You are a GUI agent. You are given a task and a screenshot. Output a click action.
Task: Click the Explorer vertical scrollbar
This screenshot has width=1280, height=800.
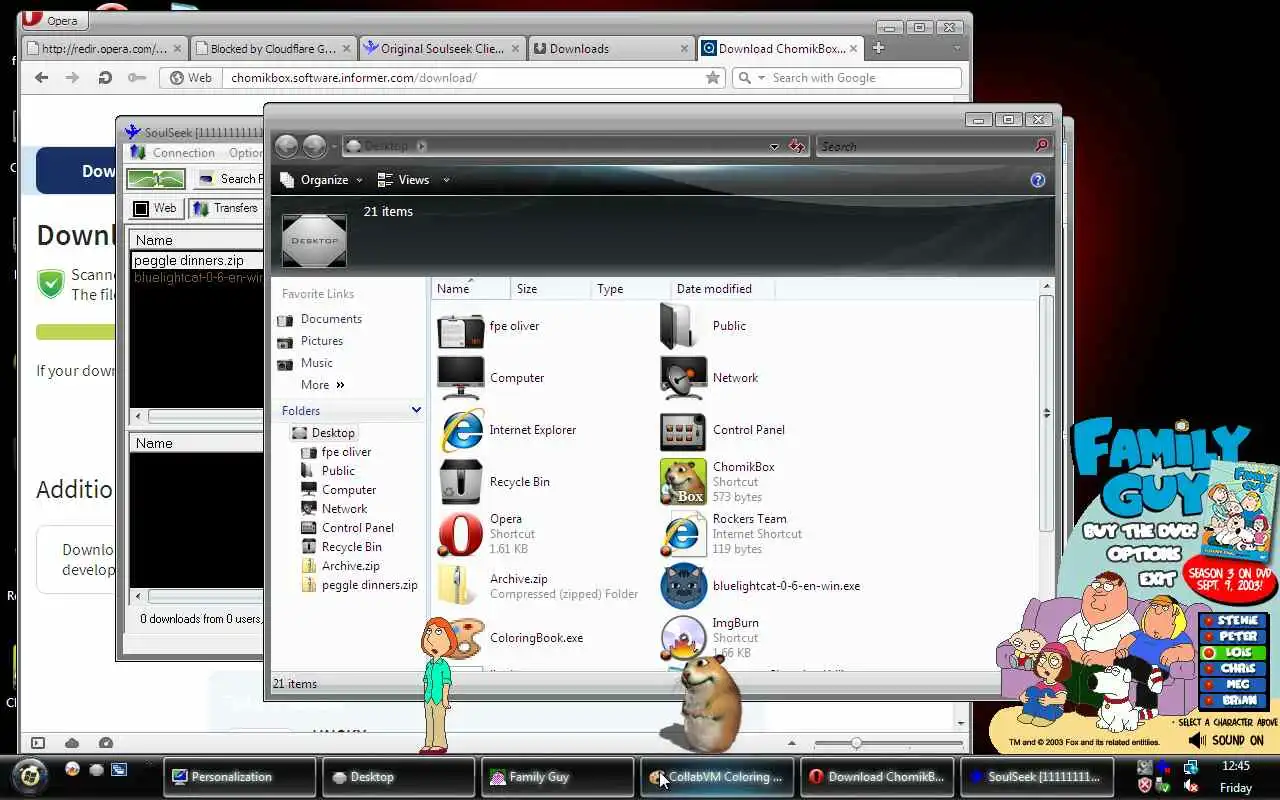pyautogui.click(x=1046, y=412)
